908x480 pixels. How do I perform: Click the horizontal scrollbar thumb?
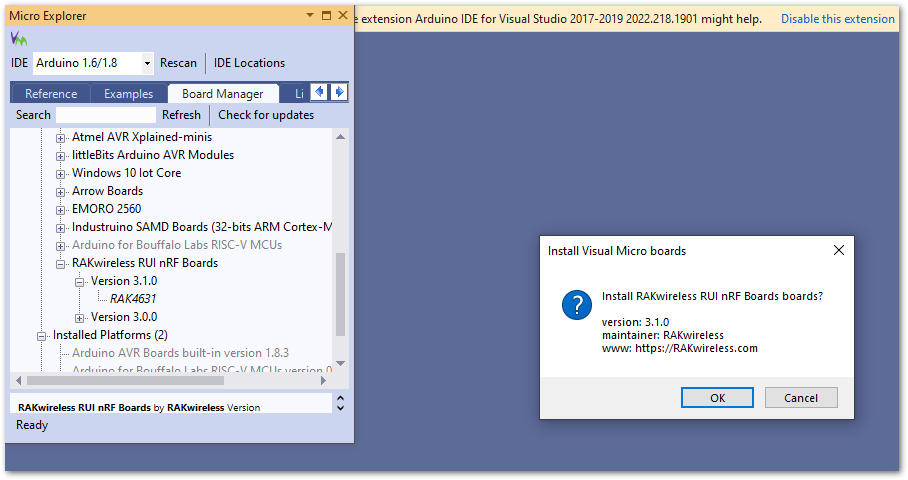pyautogui.click(x=125, y=380)
